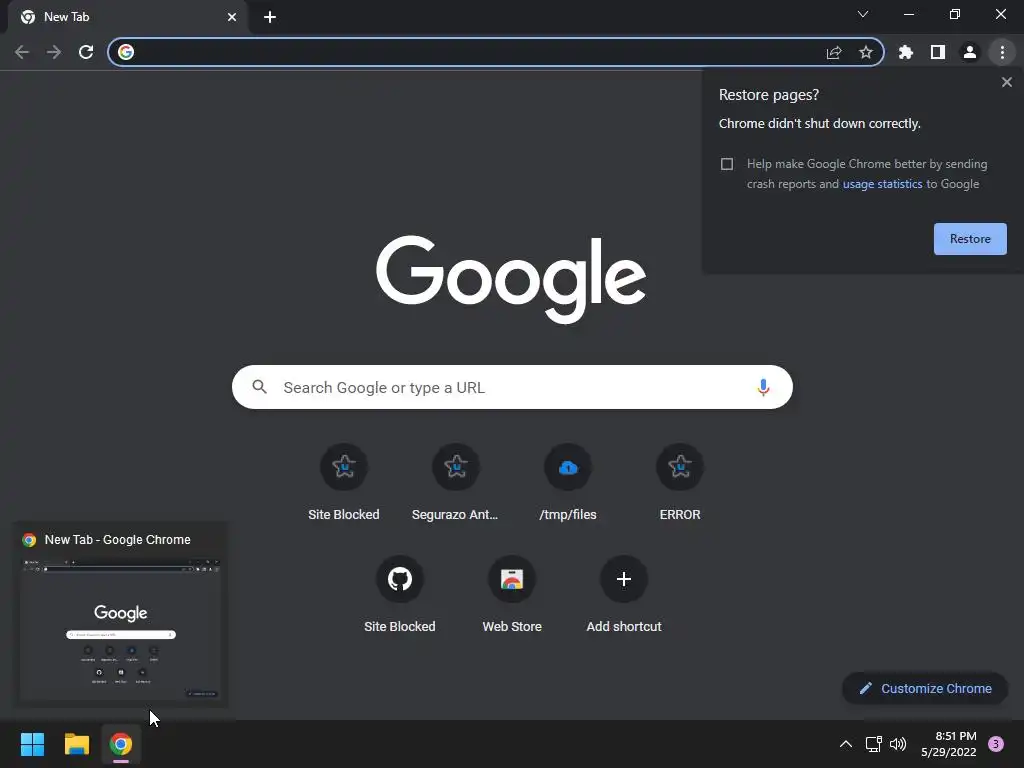Open a new tab with plus button

pyautogui.click(x=270, y=17)
